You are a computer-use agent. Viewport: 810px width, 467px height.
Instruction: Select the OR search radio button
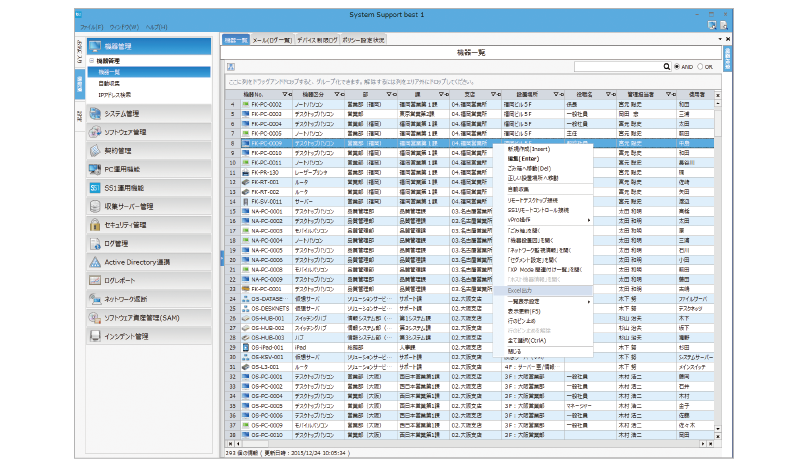coord(700,67)
